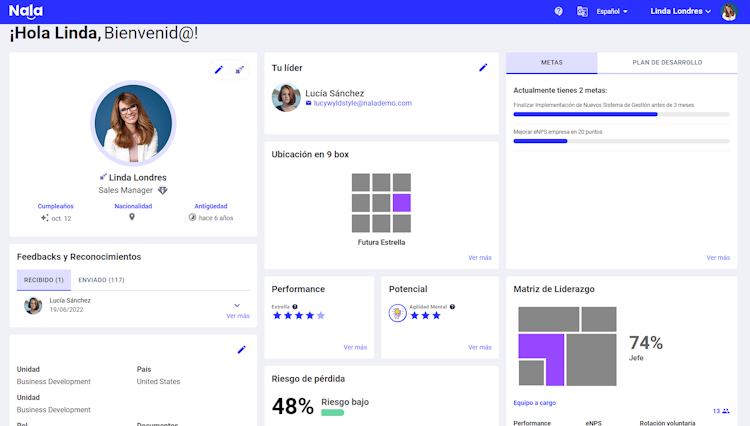Open the help question mark icon
This screenshot has height=426, width=750.
(558, 11)
